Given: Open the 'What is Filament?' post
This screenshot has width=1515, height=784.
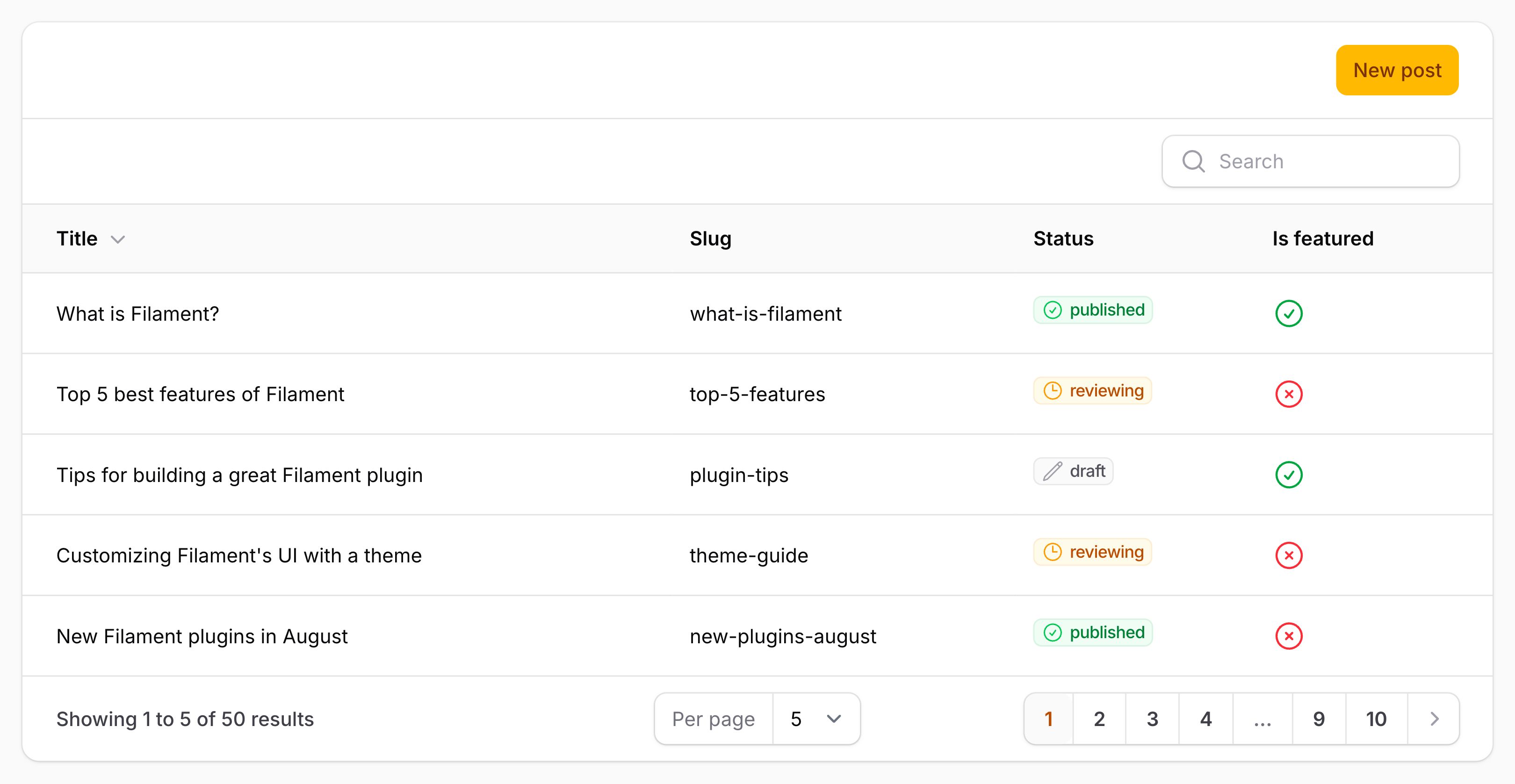Looking at the screenshot, I should point(137,314).
